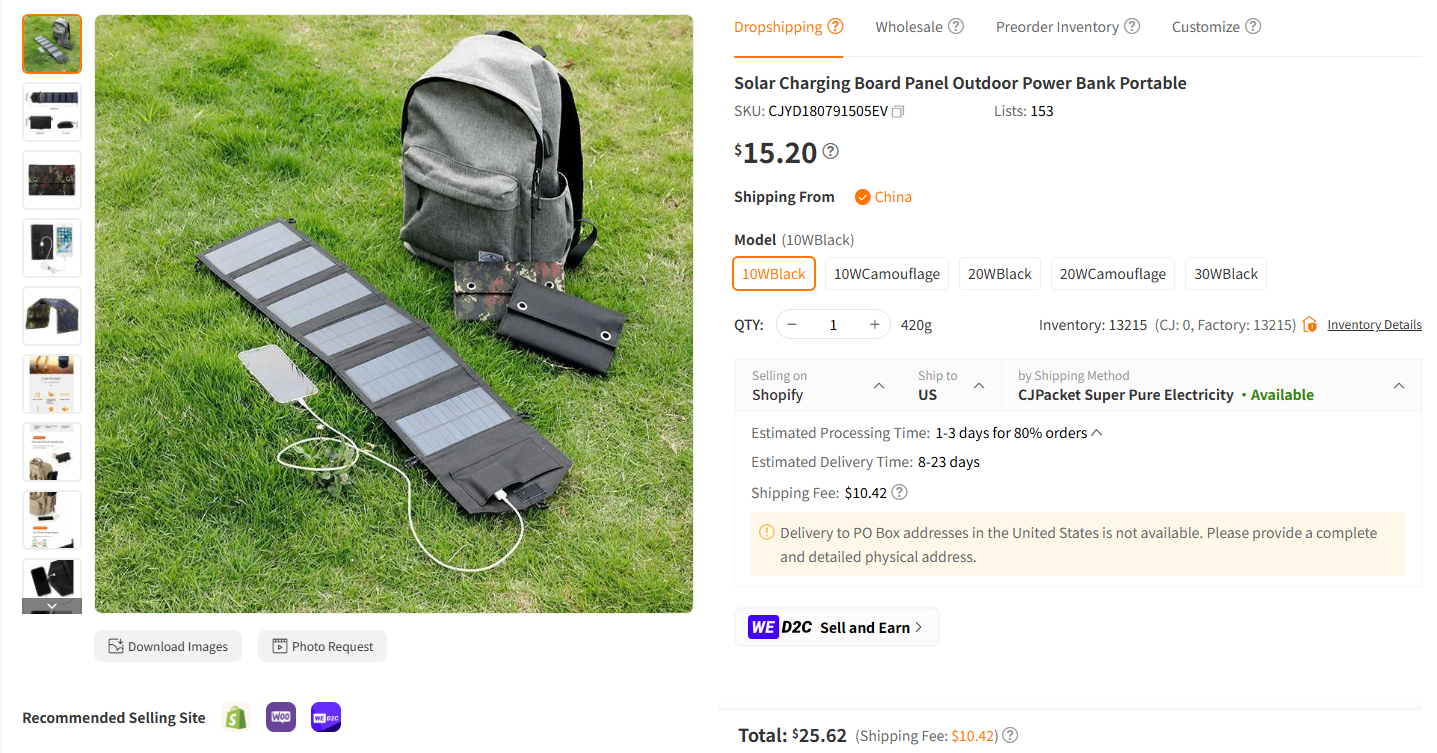Screen dimensions: 1437x753
Task: Choose China as the shipping origin
Action: coord(882,196)
